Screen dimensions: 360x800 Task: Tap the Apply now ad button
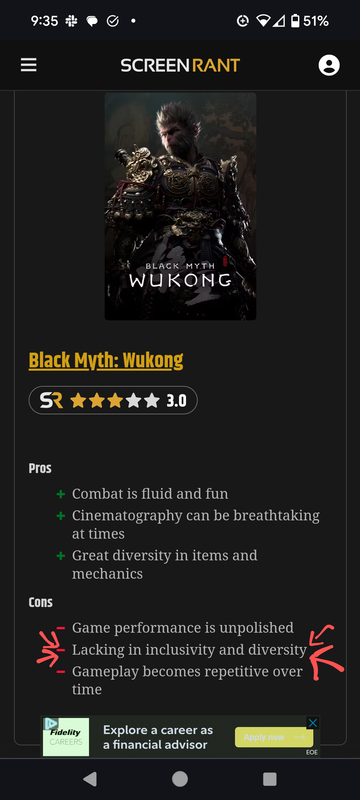click(274, 737)
